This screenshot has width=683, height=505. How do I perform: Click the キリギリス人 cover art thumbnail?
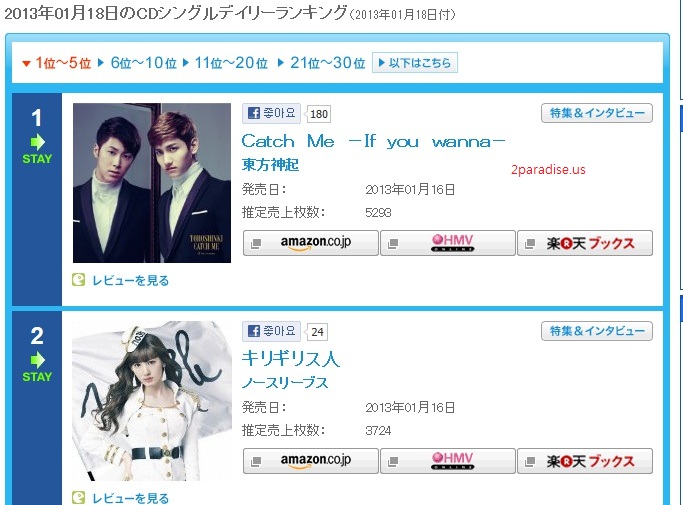tap(152, 401)
